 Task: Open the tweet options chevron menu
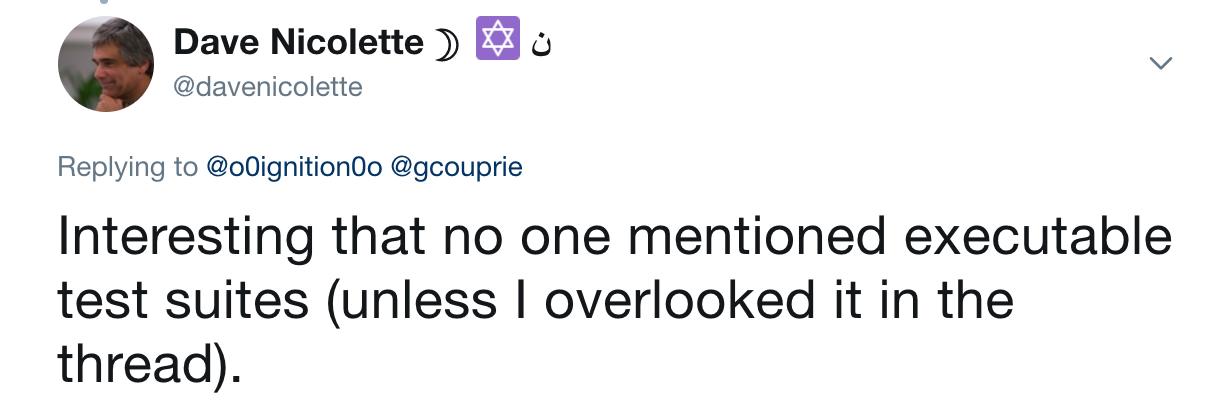[x=1160, y=63]
